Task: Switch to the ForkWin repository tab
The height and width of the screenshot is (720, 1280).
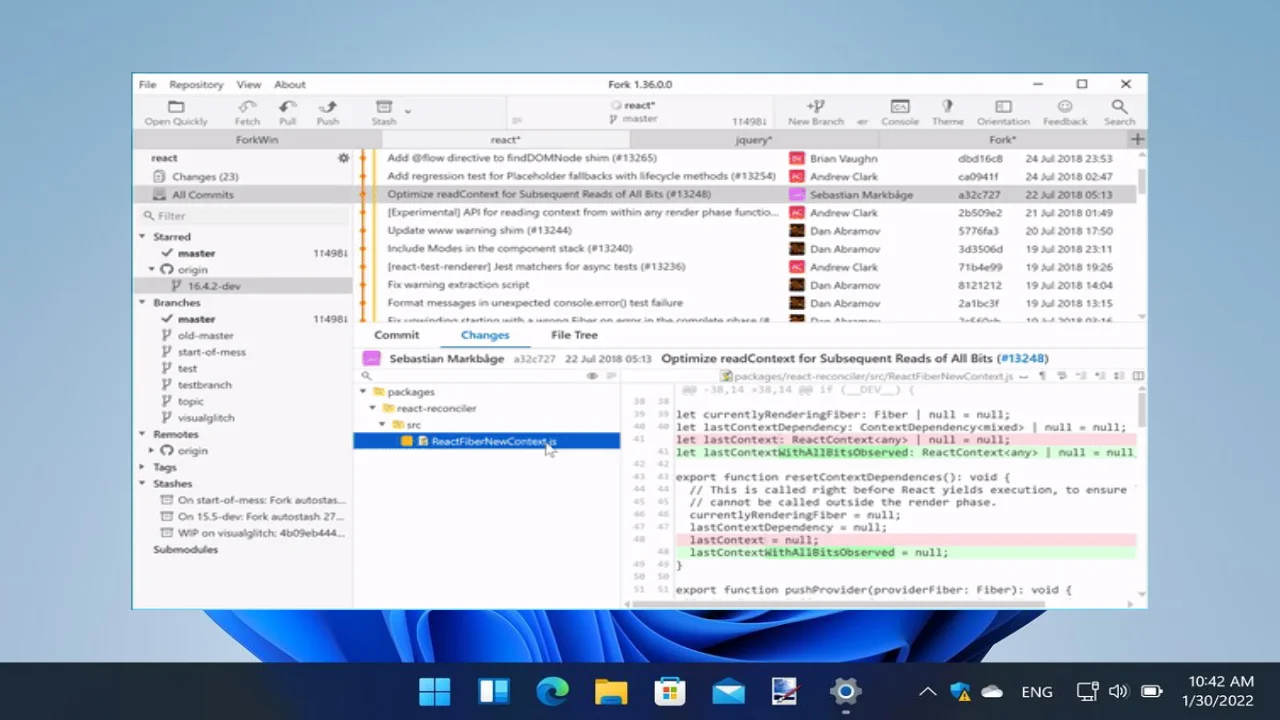Action: (x=257, y=140)
